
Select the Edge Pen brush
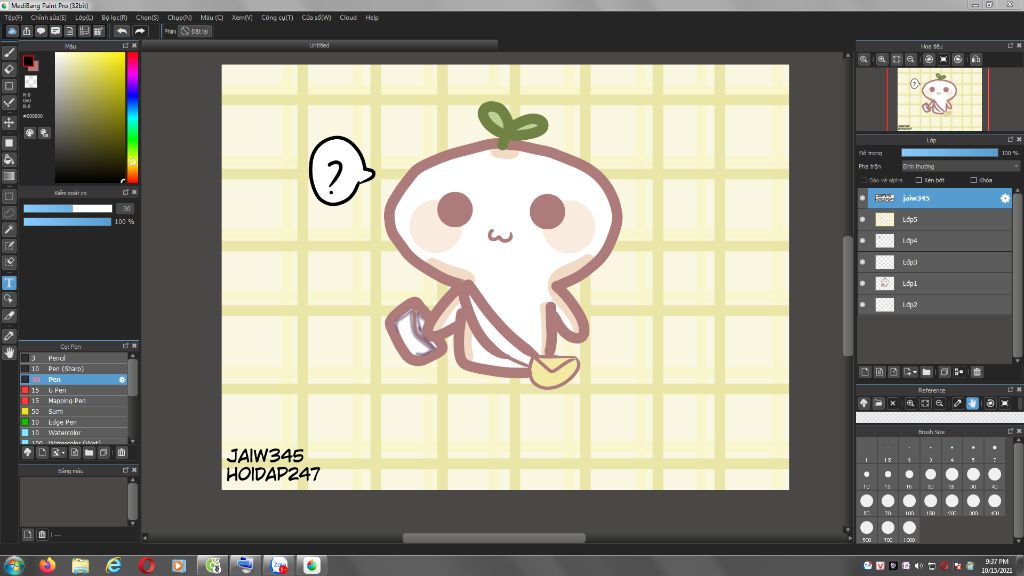click(73, 423)
